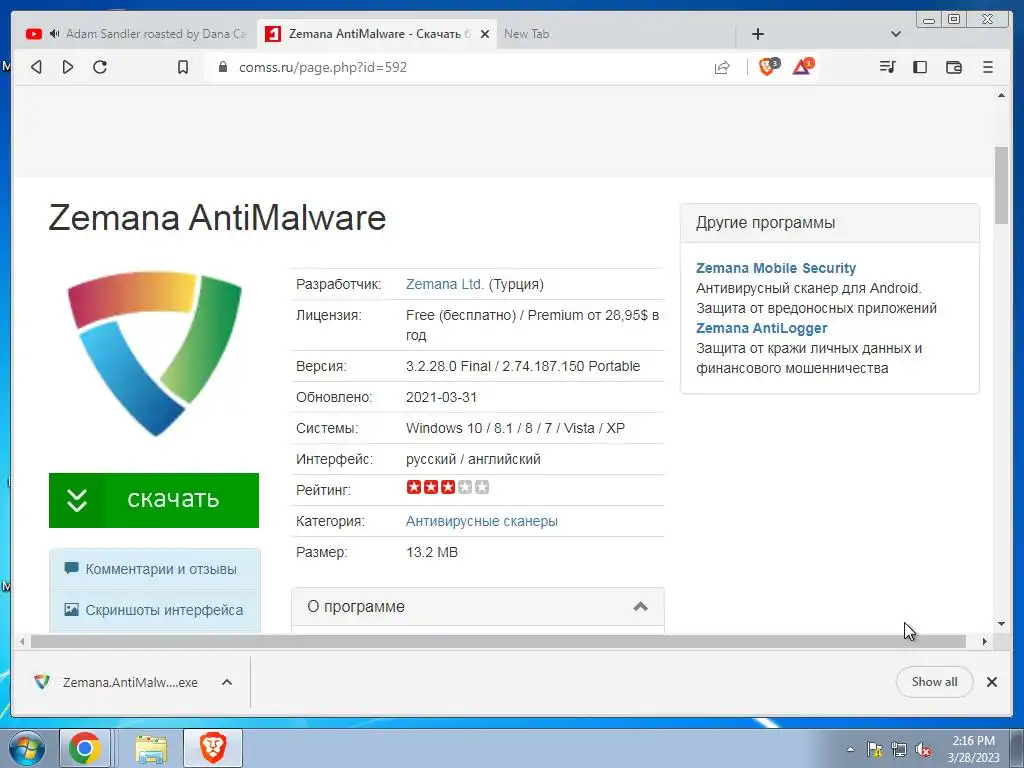This screenshot has height=768, width=1024.
Task: Open the Brave hamburger main menu
Action: (987, 67)
